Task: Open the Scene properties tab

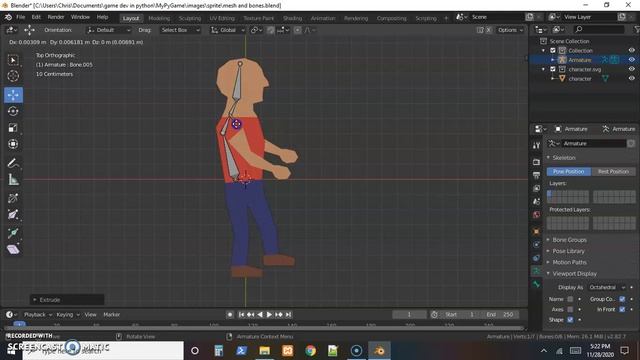Action: point(536,201)
